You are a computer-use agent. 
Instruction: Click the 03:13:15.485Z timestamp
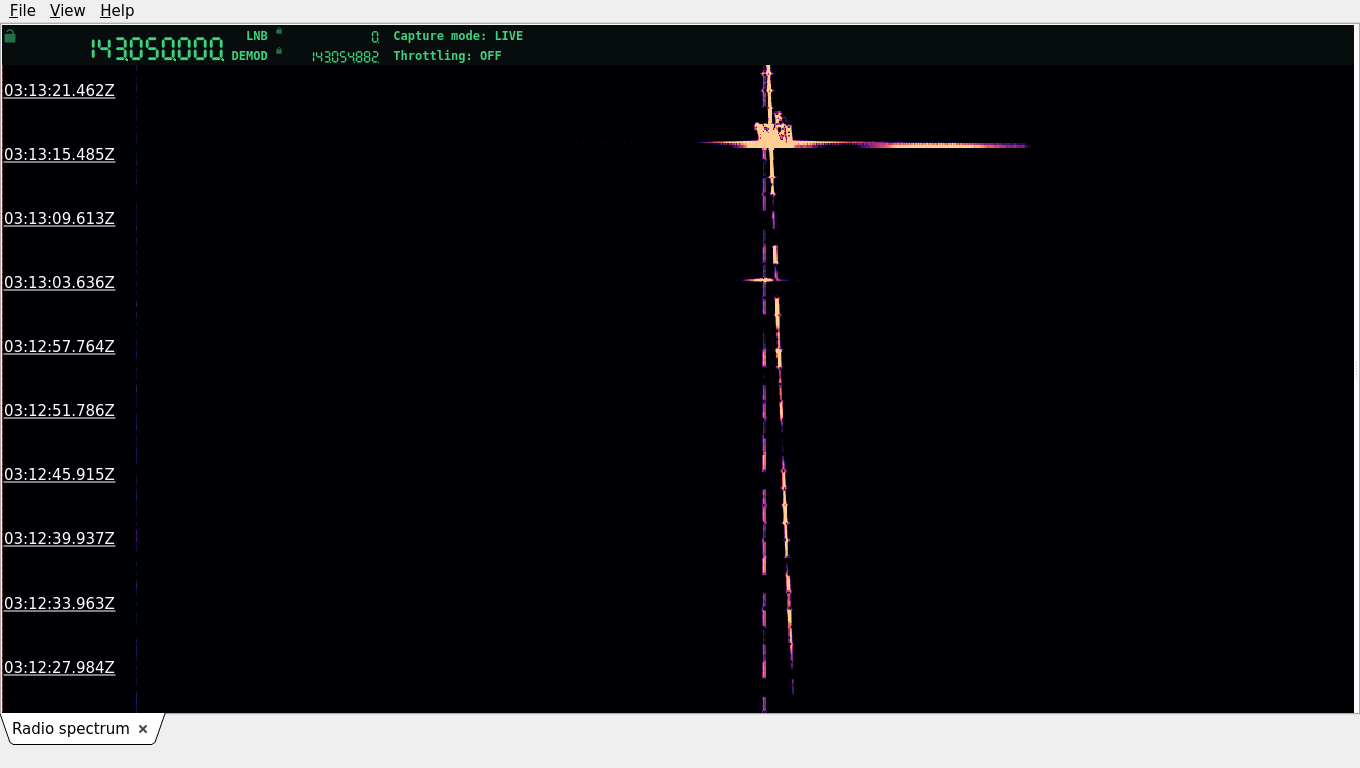coord(59,154)
